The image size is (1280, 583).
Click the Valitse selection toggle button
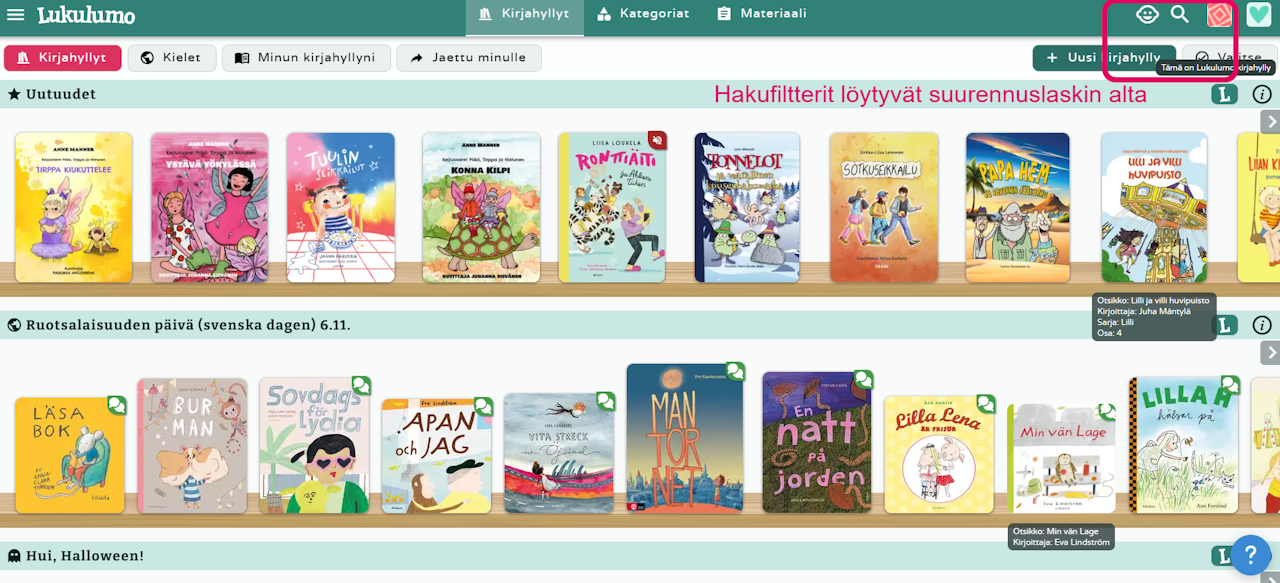pyautogui.click(x=1228, y=58)
